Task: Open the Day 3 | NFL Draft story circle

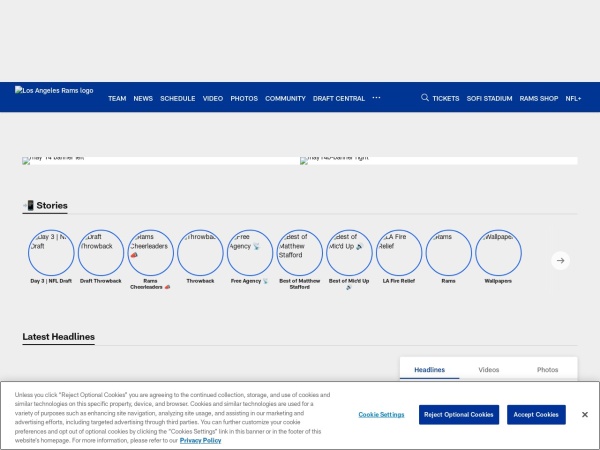Action: 51,253
